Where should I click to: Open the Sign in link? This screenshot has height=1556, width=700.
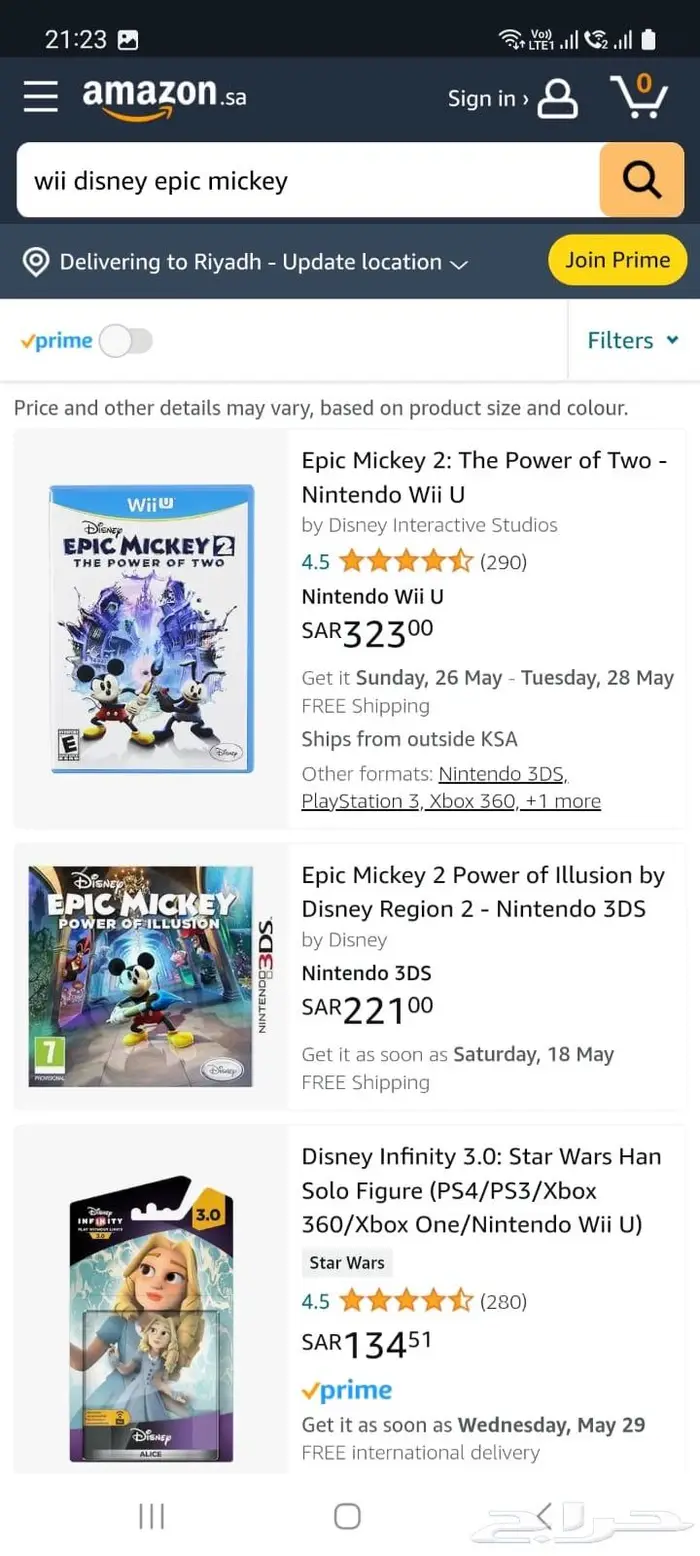[487, 98]
